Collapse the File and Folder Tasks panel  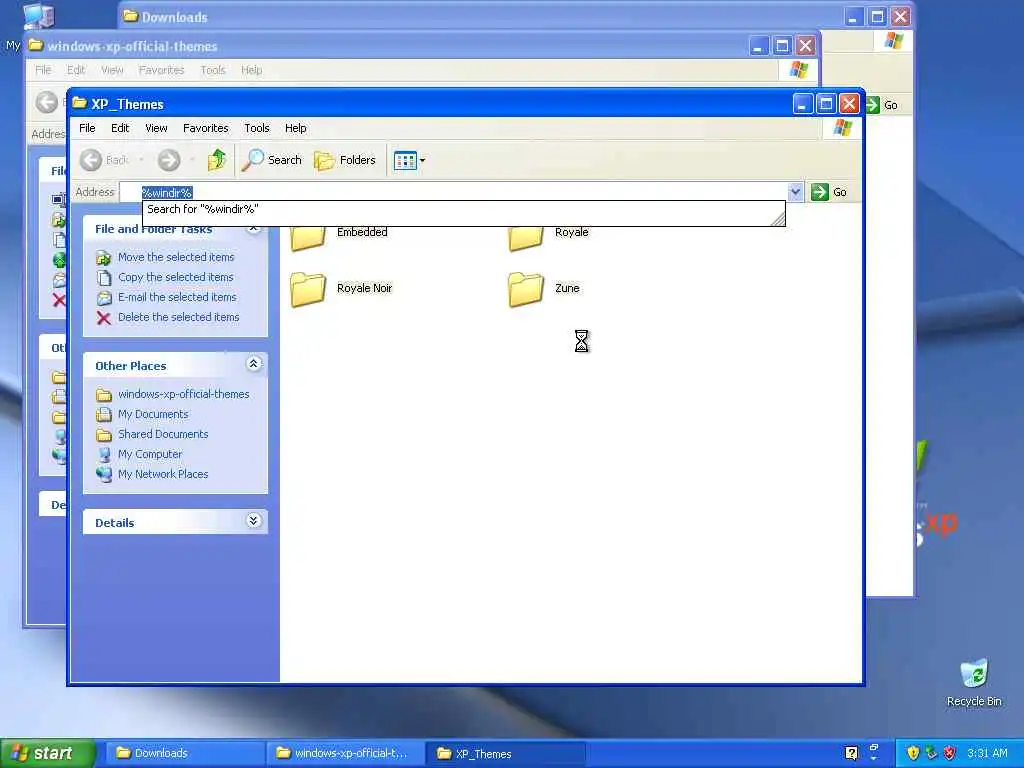(253, 229)
